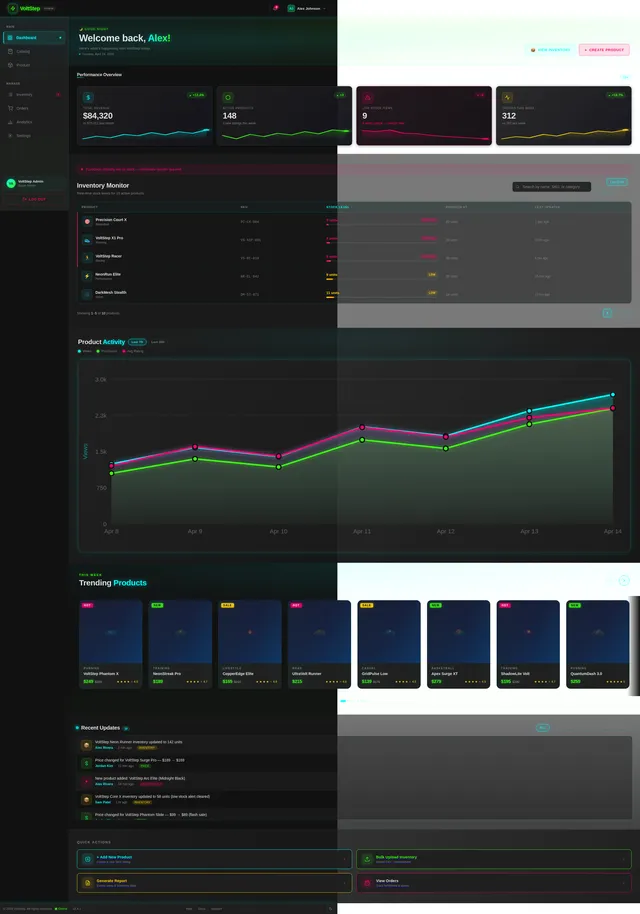Select the Last 30d chart range chip
Image resolution: width=640 pixels, height=914 pixels.
click(158, 342)
